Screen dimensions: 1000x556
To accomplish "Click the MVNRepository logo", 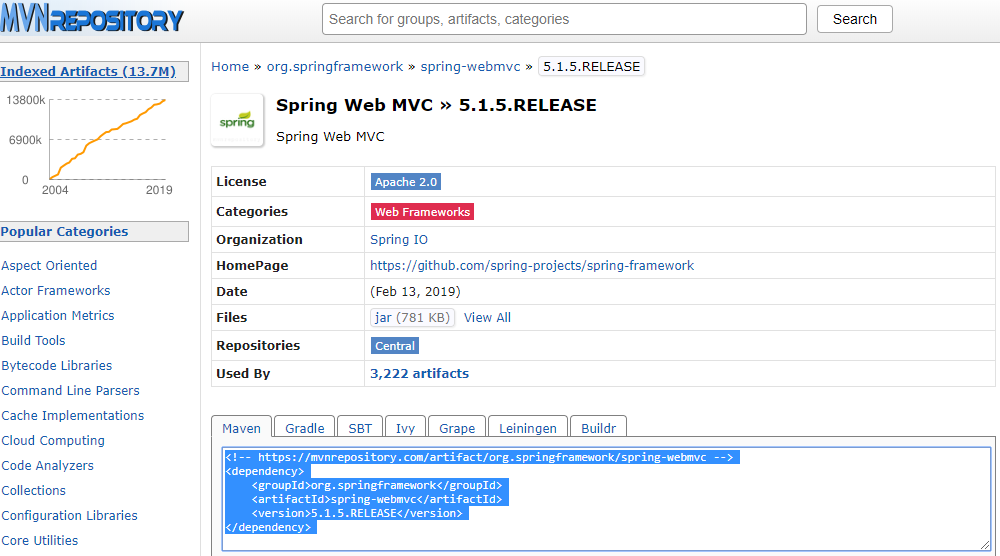I will 92,18.
